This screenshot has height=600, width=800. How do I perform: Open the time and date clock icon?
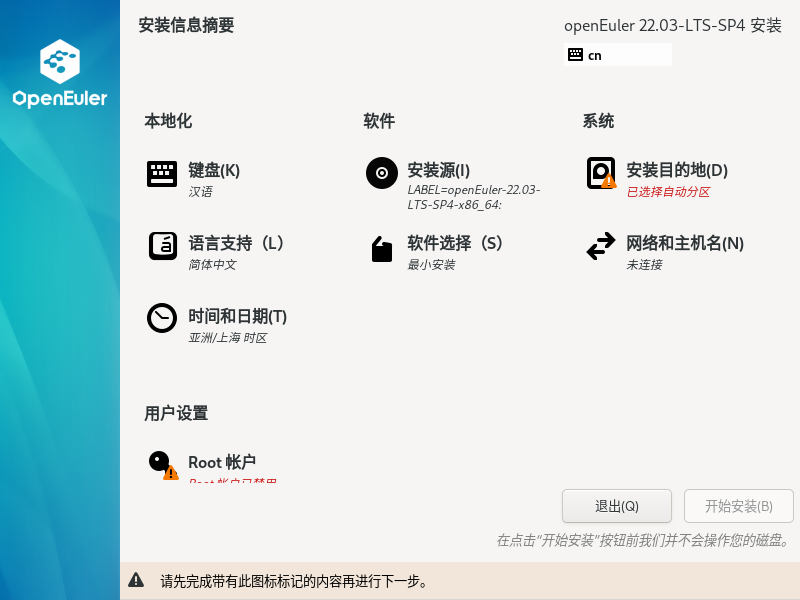(162, 318)
